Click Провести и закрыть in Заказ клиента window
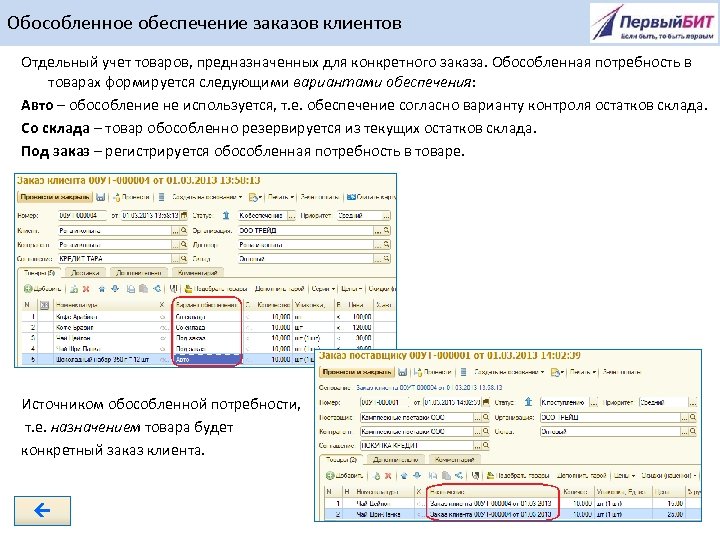This screenshot has height=540, width=720. pos(55,197)
